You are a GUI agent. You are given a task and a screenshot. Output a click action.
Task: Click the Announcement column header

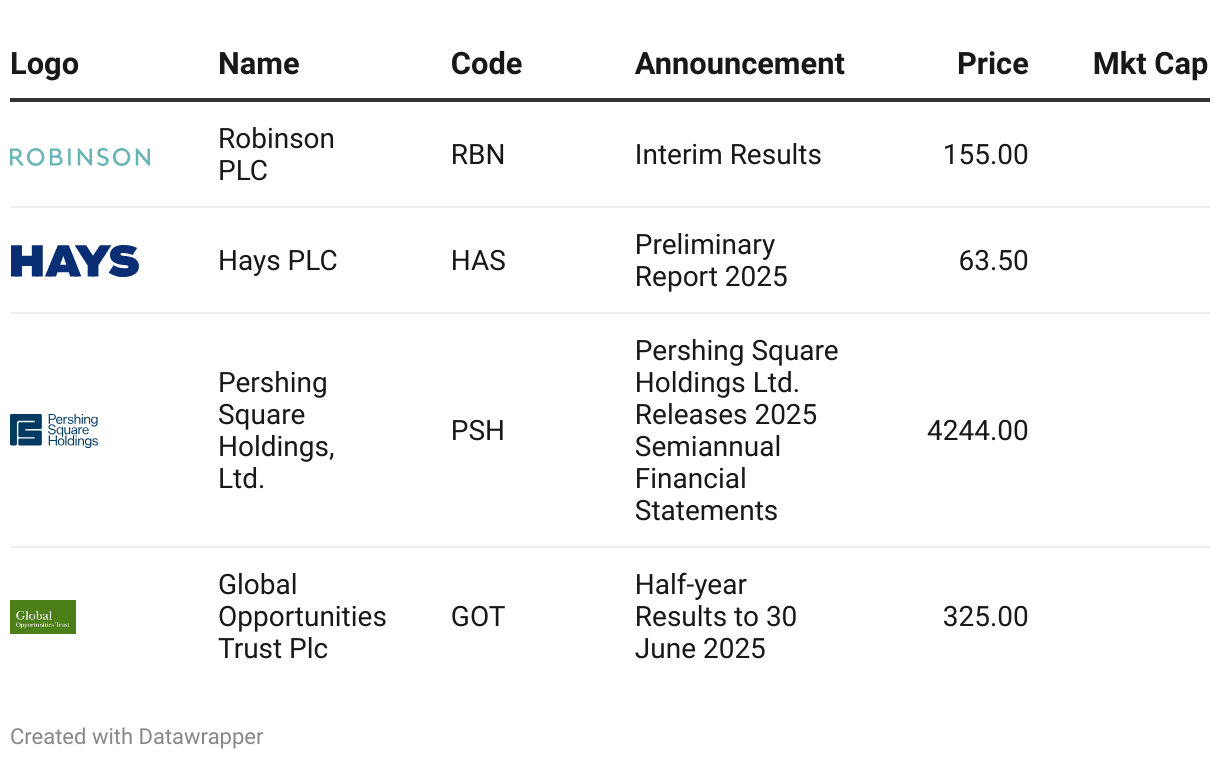tap(739, 64)
